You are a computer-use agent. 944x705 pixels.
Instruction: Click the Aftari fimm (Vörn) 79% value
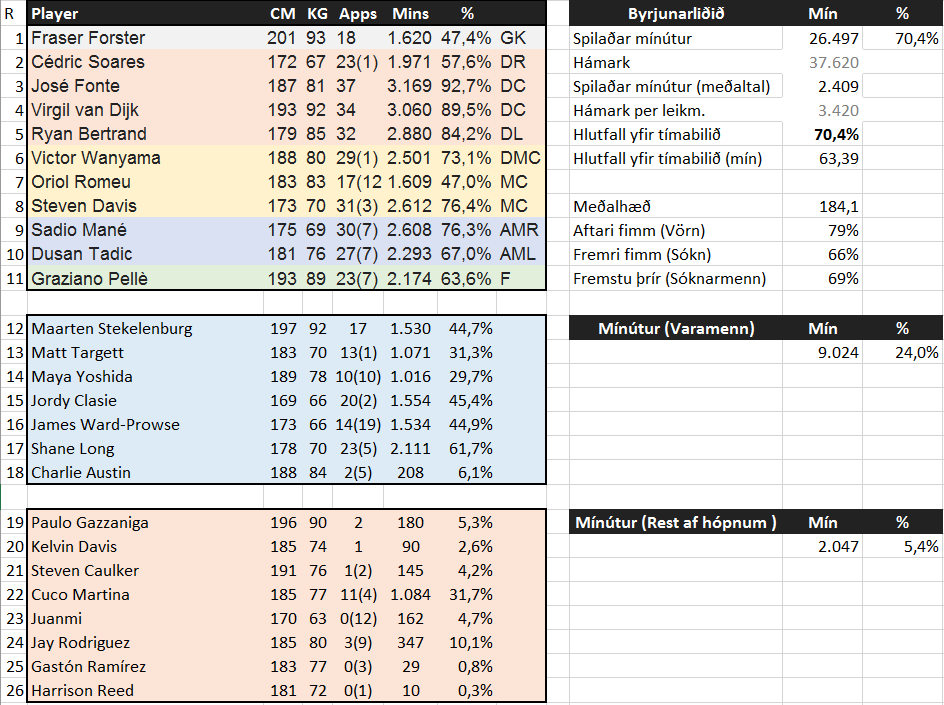pos(822,231)
